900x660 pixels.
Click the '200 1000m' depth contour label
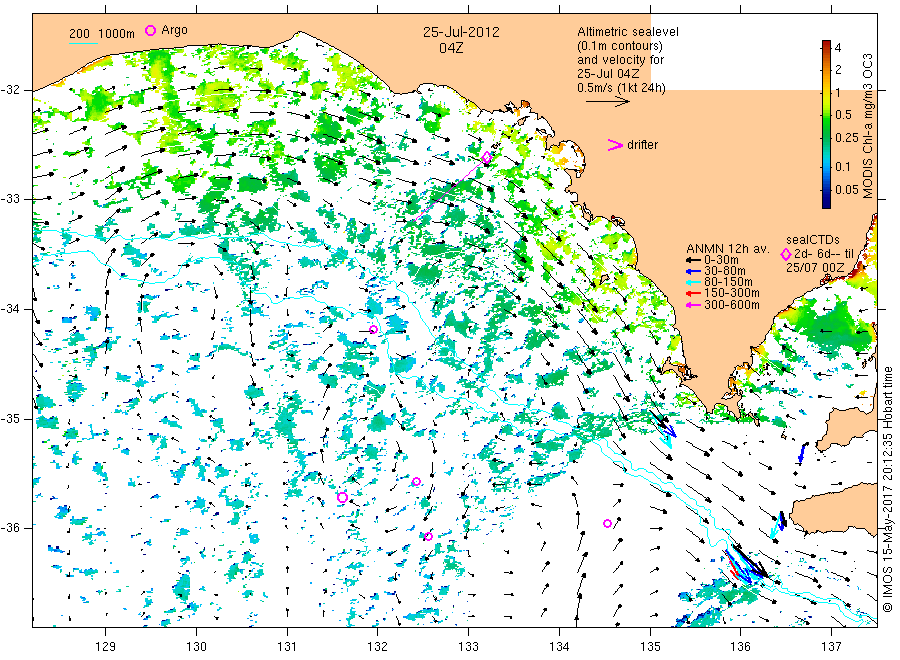click(102, 34)
